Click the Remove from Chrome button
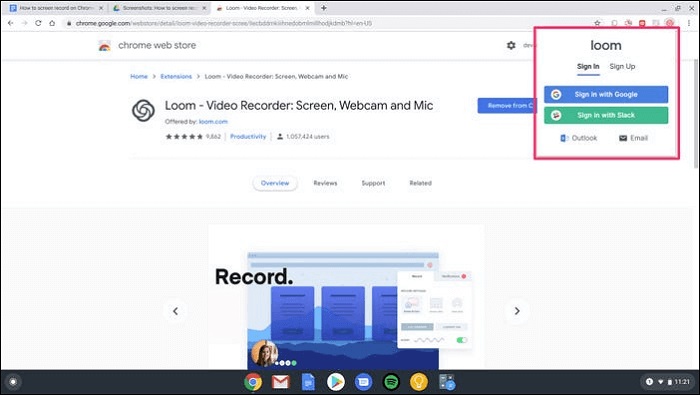Screen dimensions: 700x395 coord(506,106)
